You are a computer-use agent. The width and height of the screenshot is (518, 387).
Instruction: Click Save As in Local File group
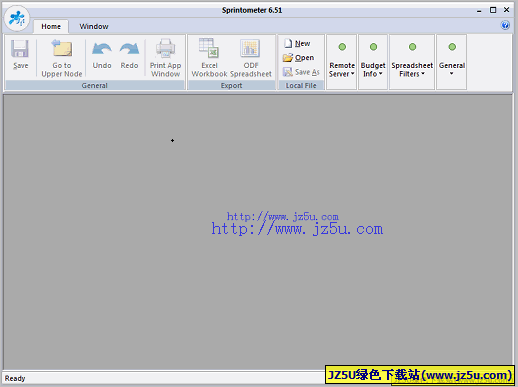pos(301,72)
